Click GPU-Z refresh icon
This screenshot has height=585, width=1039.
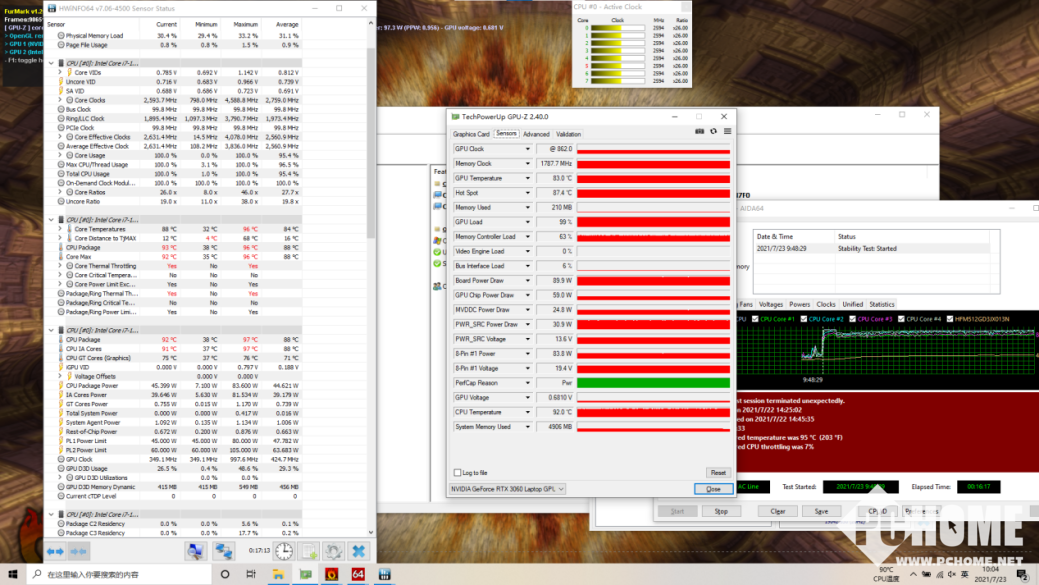tap(714, 131)
